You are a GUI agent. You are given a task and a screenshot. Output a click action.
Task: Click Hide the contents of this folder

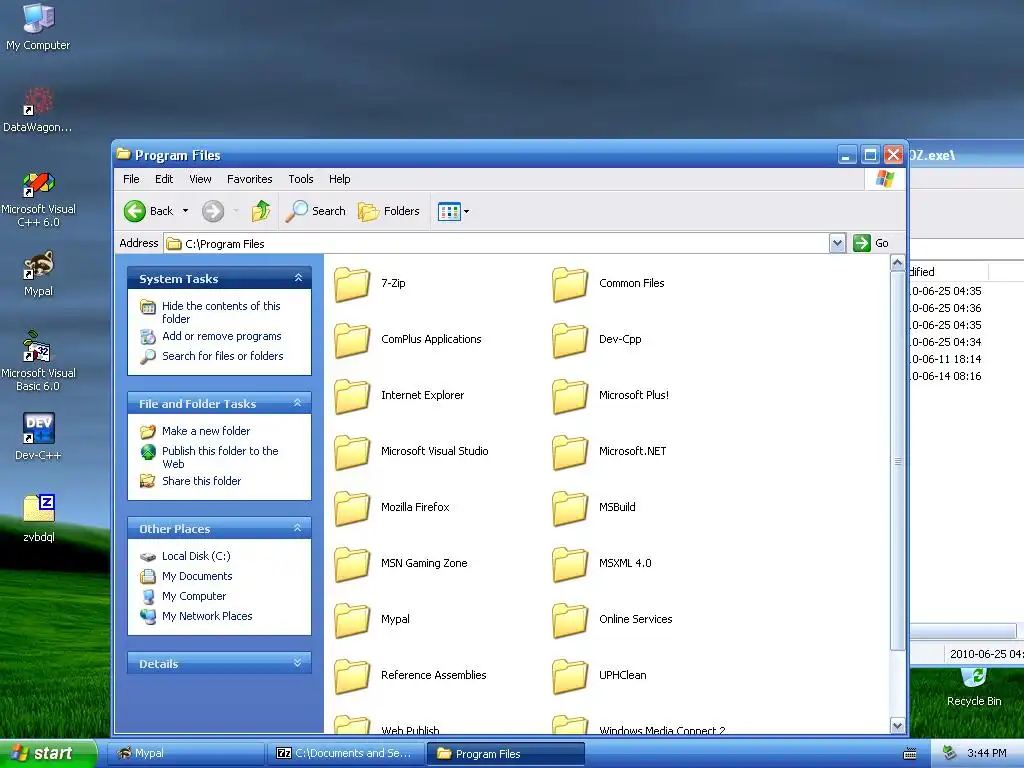click(221, 312)
